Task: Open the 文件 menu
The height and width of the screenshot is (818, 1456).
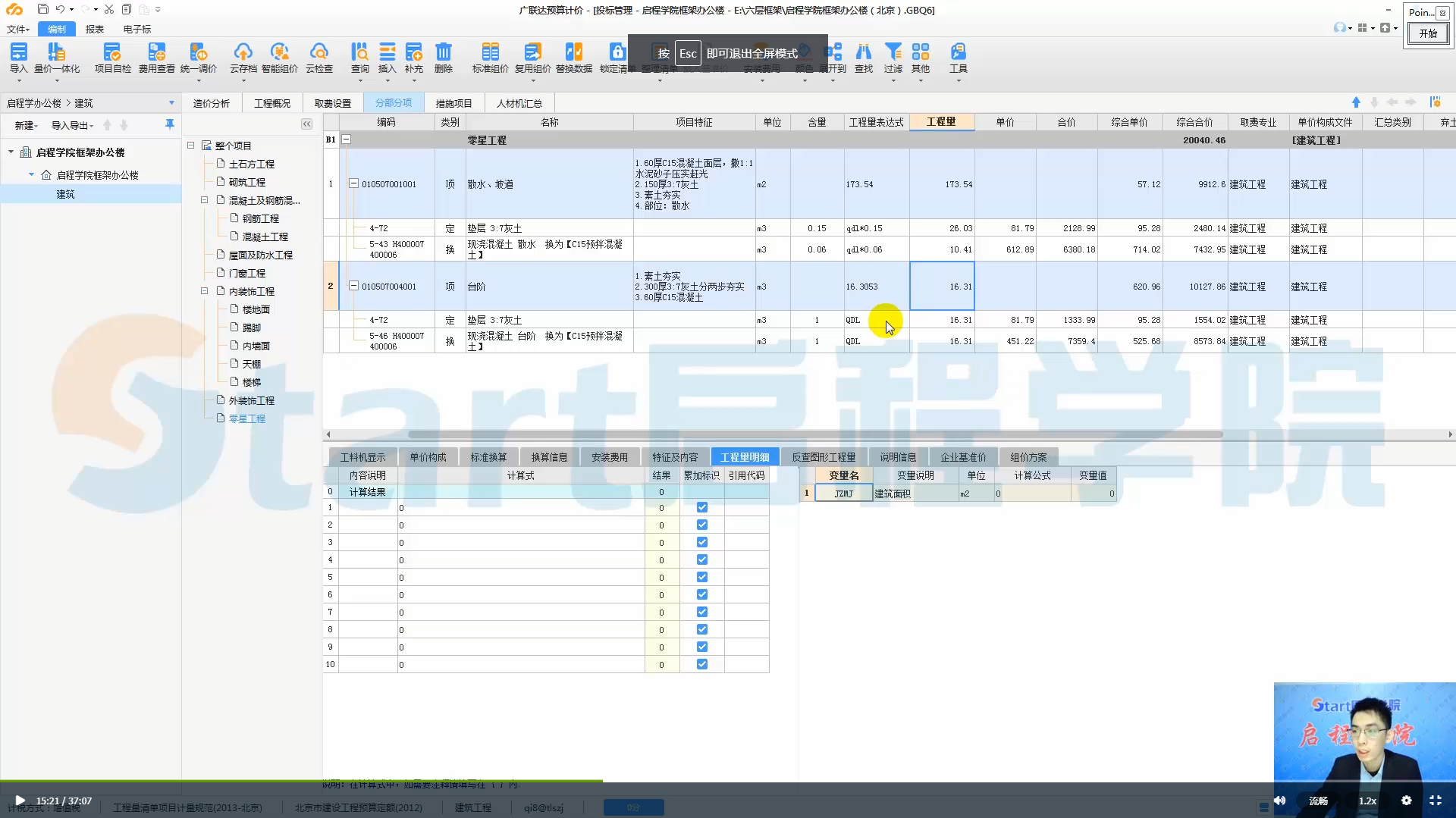Action: coord(18,29)
